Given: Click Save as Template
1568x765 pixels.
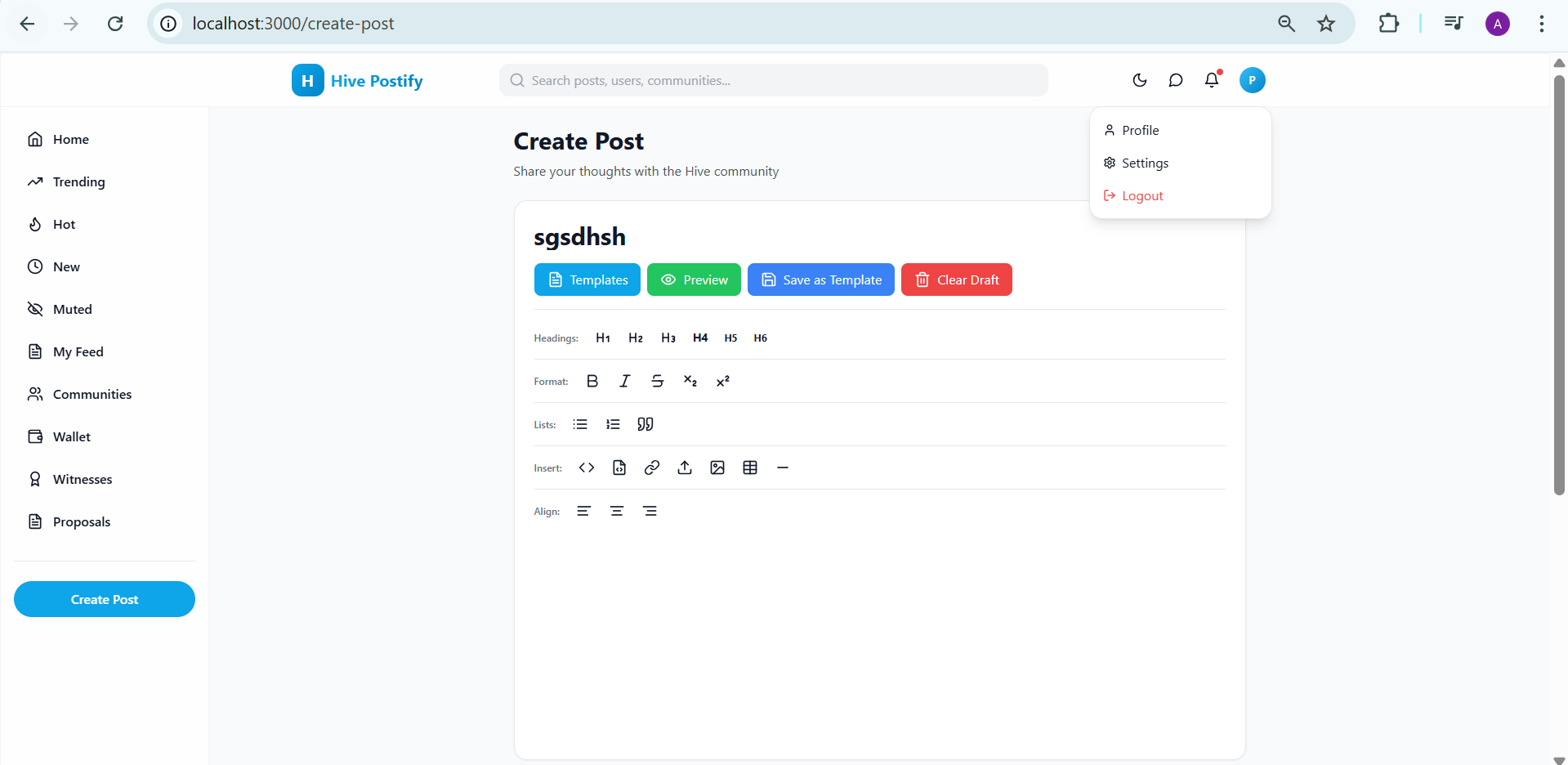Looking at the screenshot, I should [x=821, y=280].
